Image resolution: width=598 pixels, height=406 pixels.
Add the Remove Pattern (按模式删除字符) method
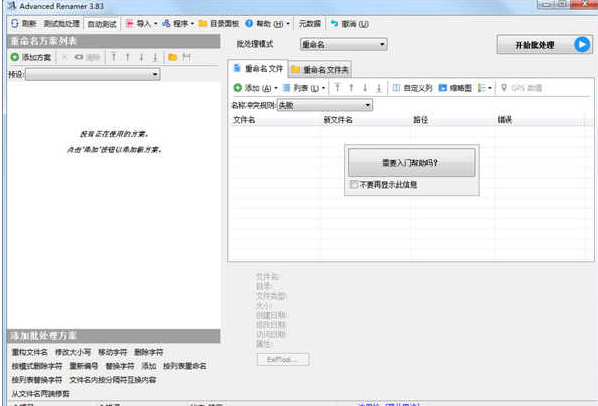coord(37,366)
